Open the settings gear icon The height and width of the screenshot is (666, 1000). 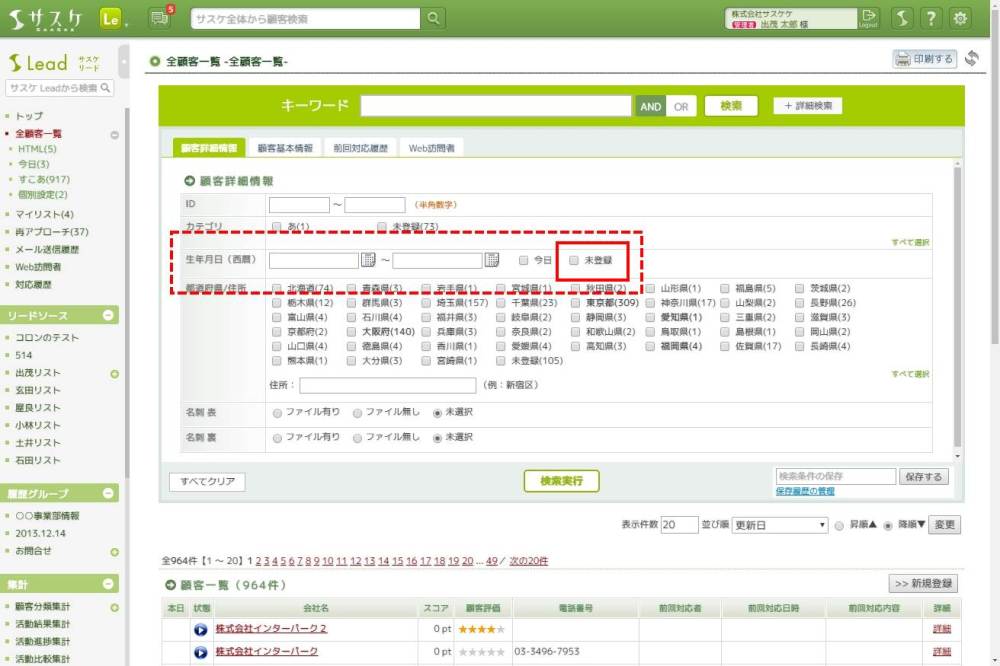[960, 18]
